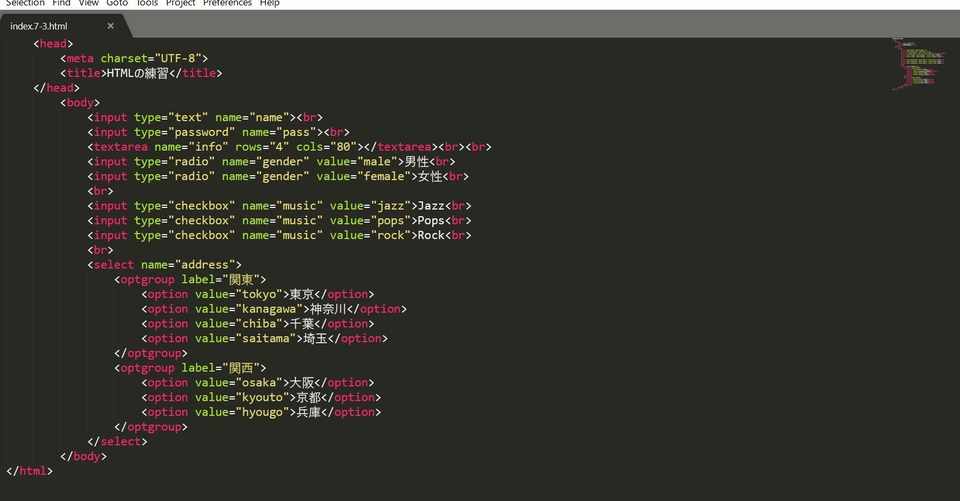Click the code minimap preview
Viewport: 960px width, 501px height.
[918, 64]
